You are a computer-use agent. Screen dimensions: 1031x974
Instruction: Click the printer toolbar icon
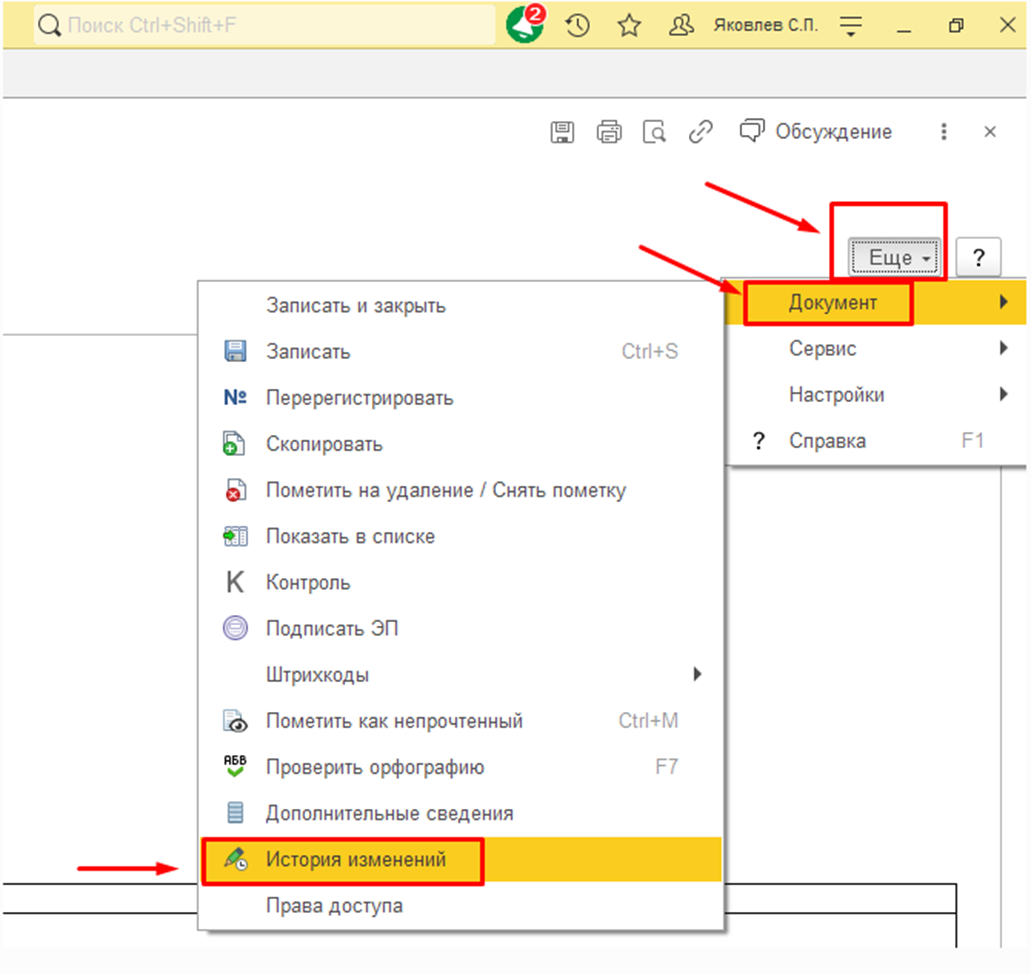[609, 132]
